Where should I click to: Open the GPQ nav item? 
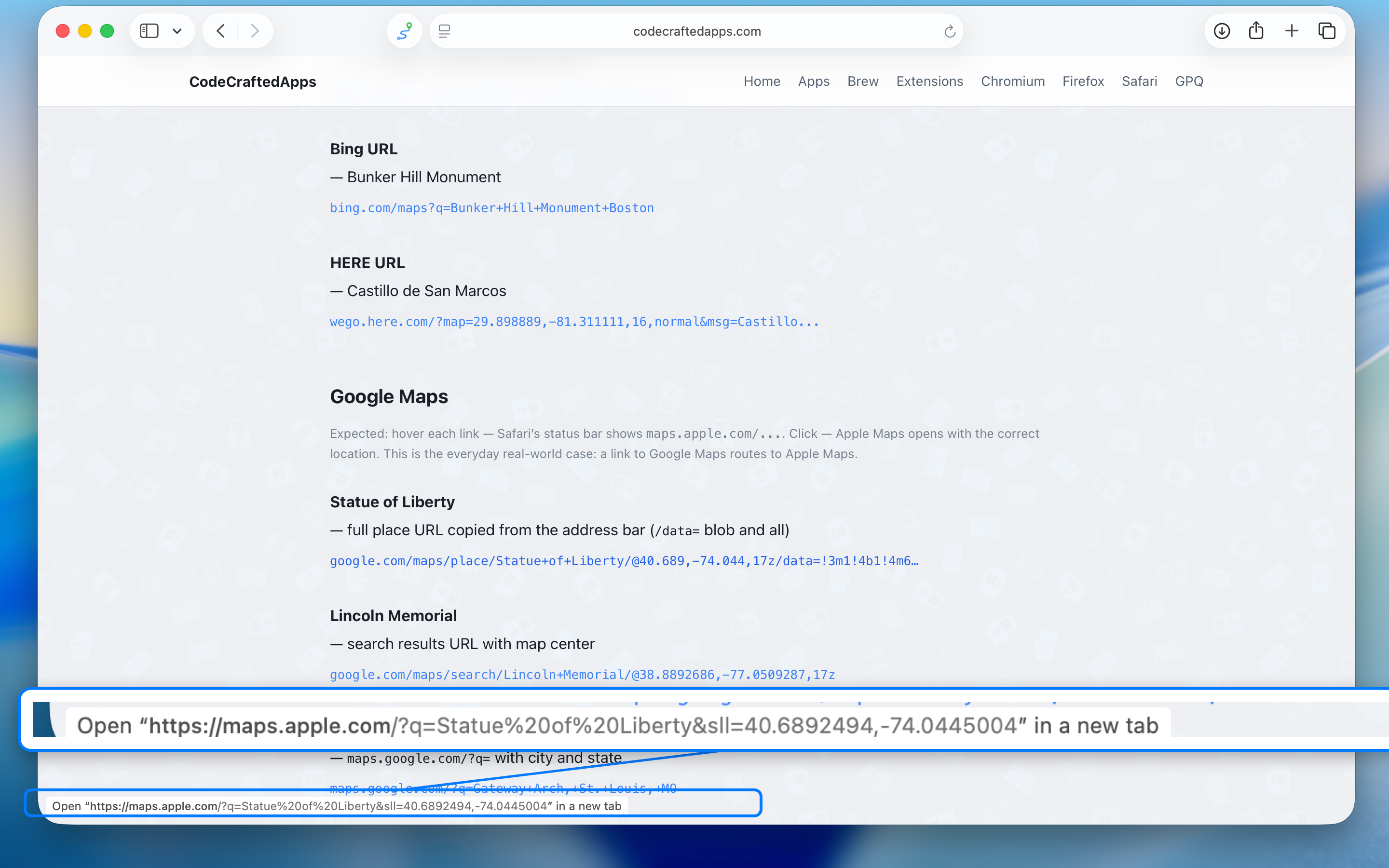pyautogui.click(x=1189, y=81)
